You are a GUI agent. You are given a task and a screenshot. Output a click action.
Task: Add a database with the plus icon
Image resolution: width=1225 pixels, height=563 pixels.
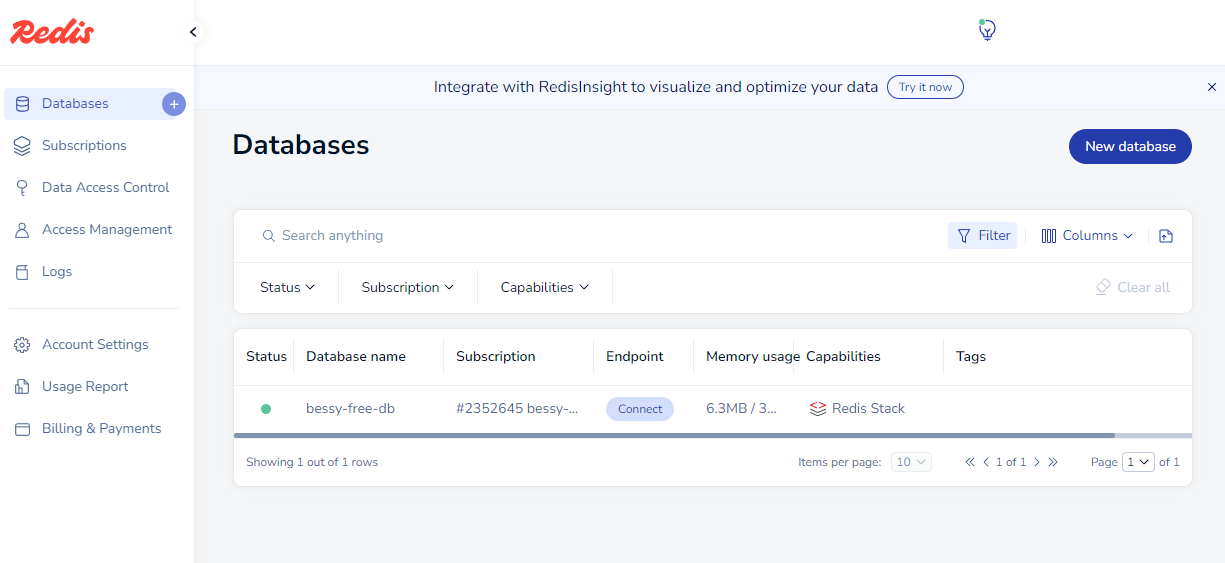pos(174,103)
